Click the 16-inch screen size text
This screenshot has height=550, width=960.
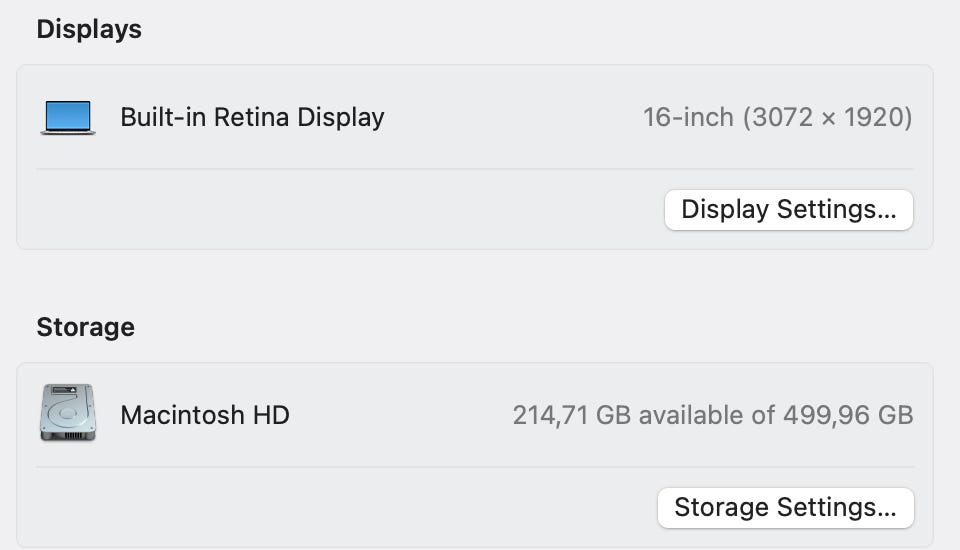(688, 117)
